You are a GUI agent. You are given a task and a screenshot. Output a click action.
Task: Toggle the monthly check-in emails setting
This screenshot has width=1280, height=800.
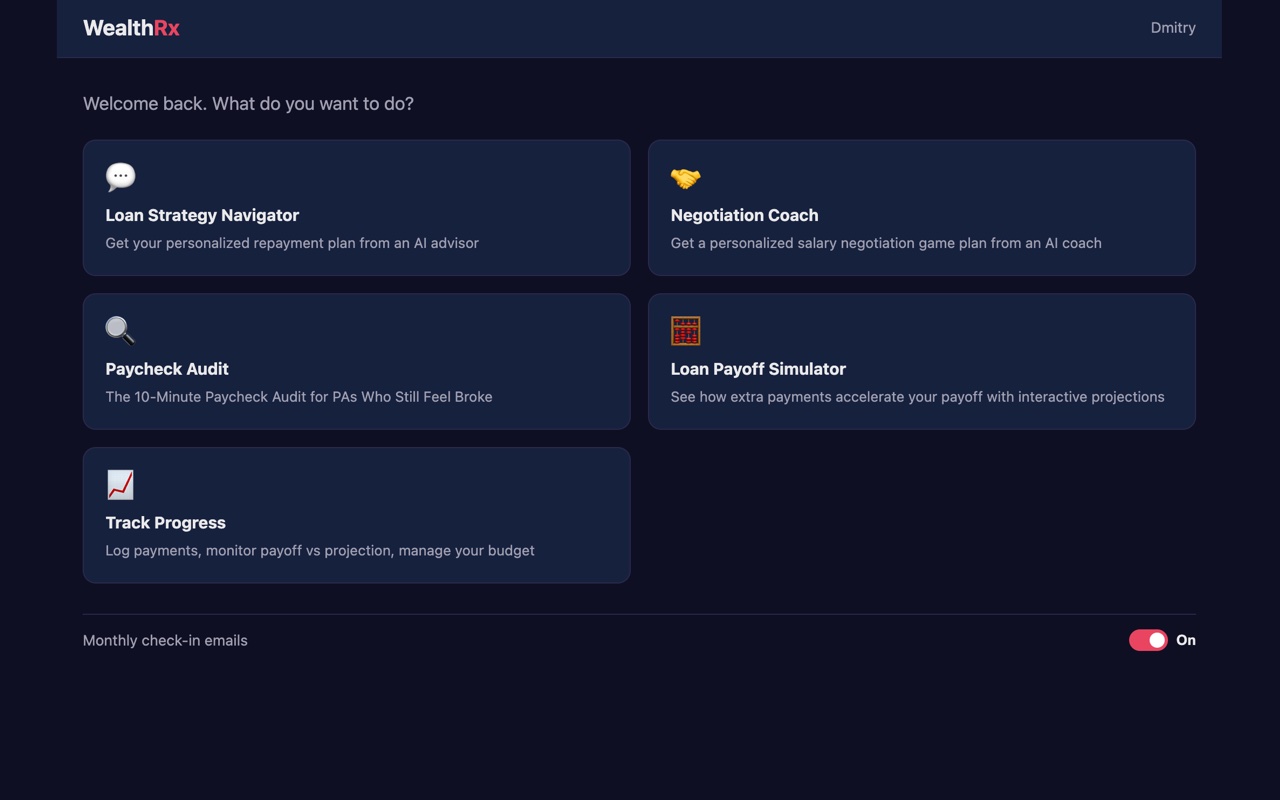pos(1148,640)
